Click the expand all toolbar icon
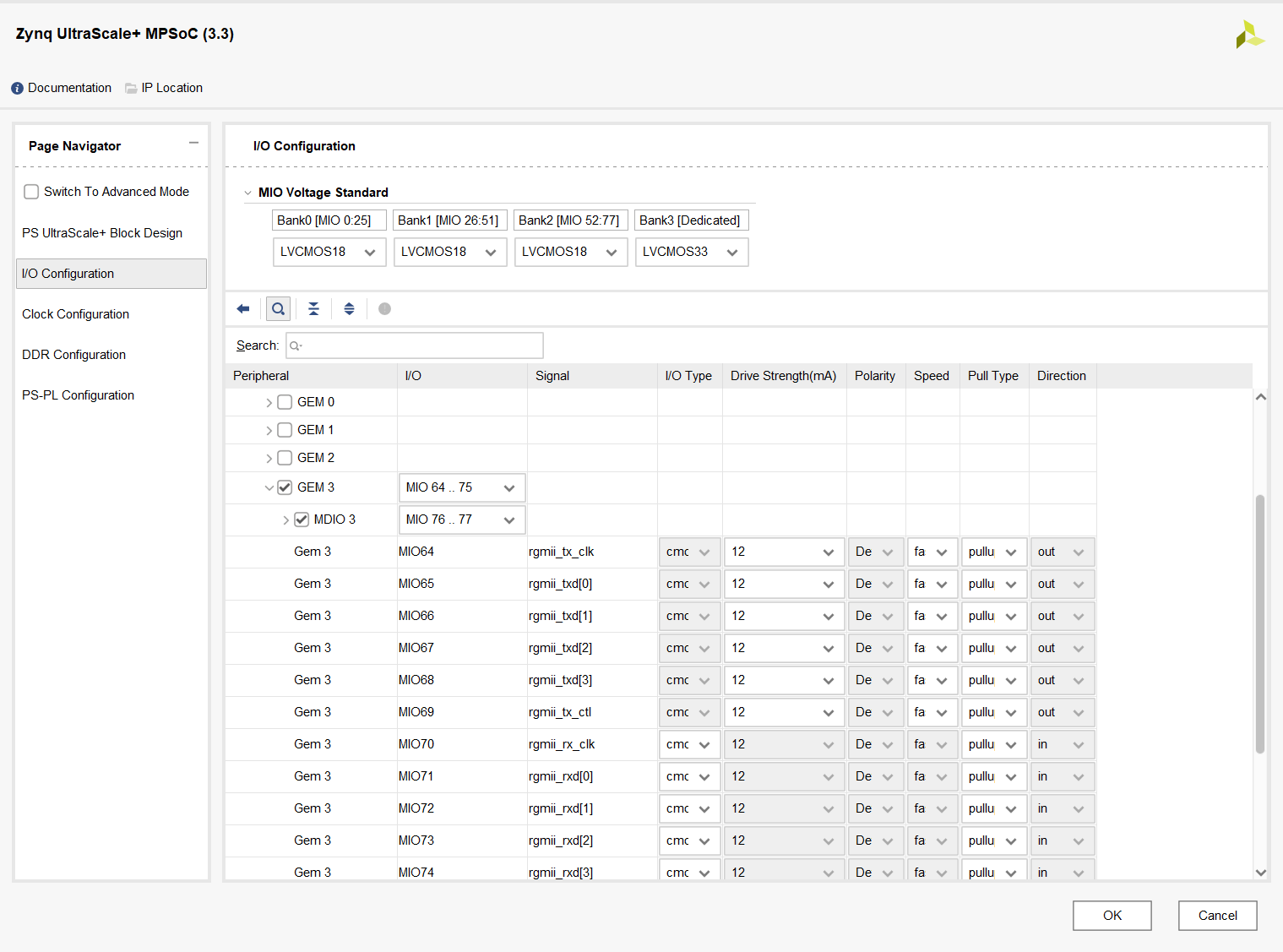The width and height of the screenshot is (1283, 952). (x=349, y=309)
